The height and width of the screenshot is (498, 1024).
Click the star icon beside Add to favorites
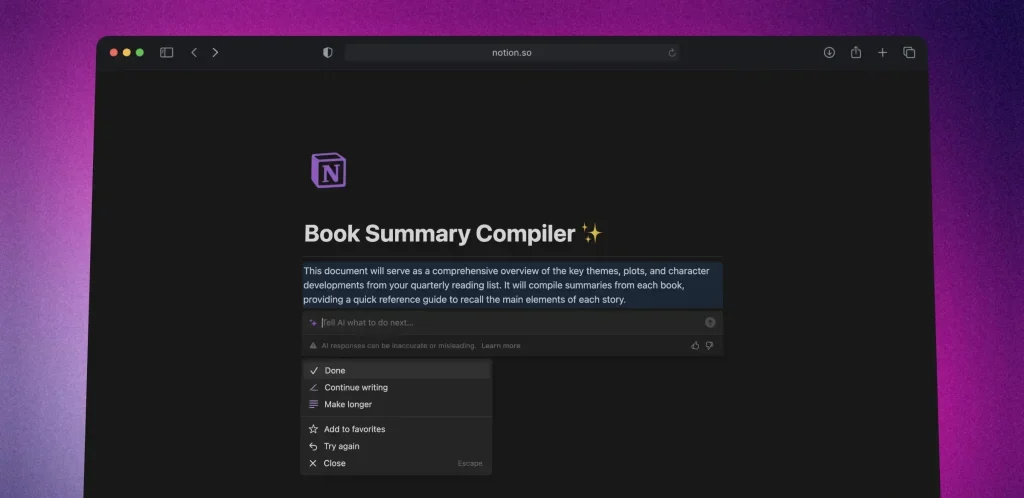click(313, 429)
